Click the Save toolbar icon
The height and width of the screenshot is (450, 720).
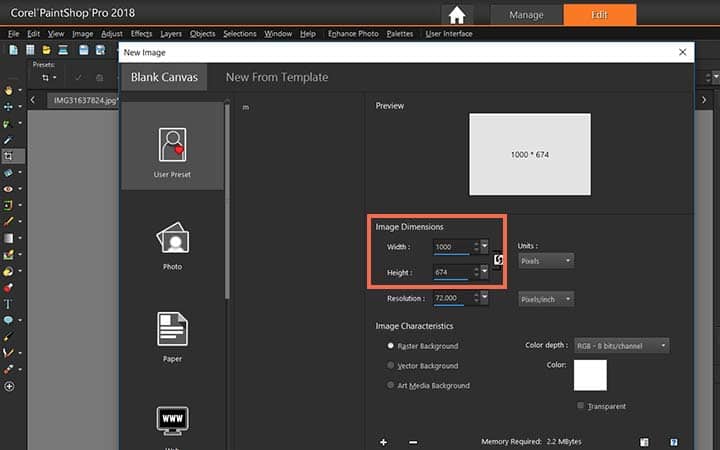tap(83, 50)
